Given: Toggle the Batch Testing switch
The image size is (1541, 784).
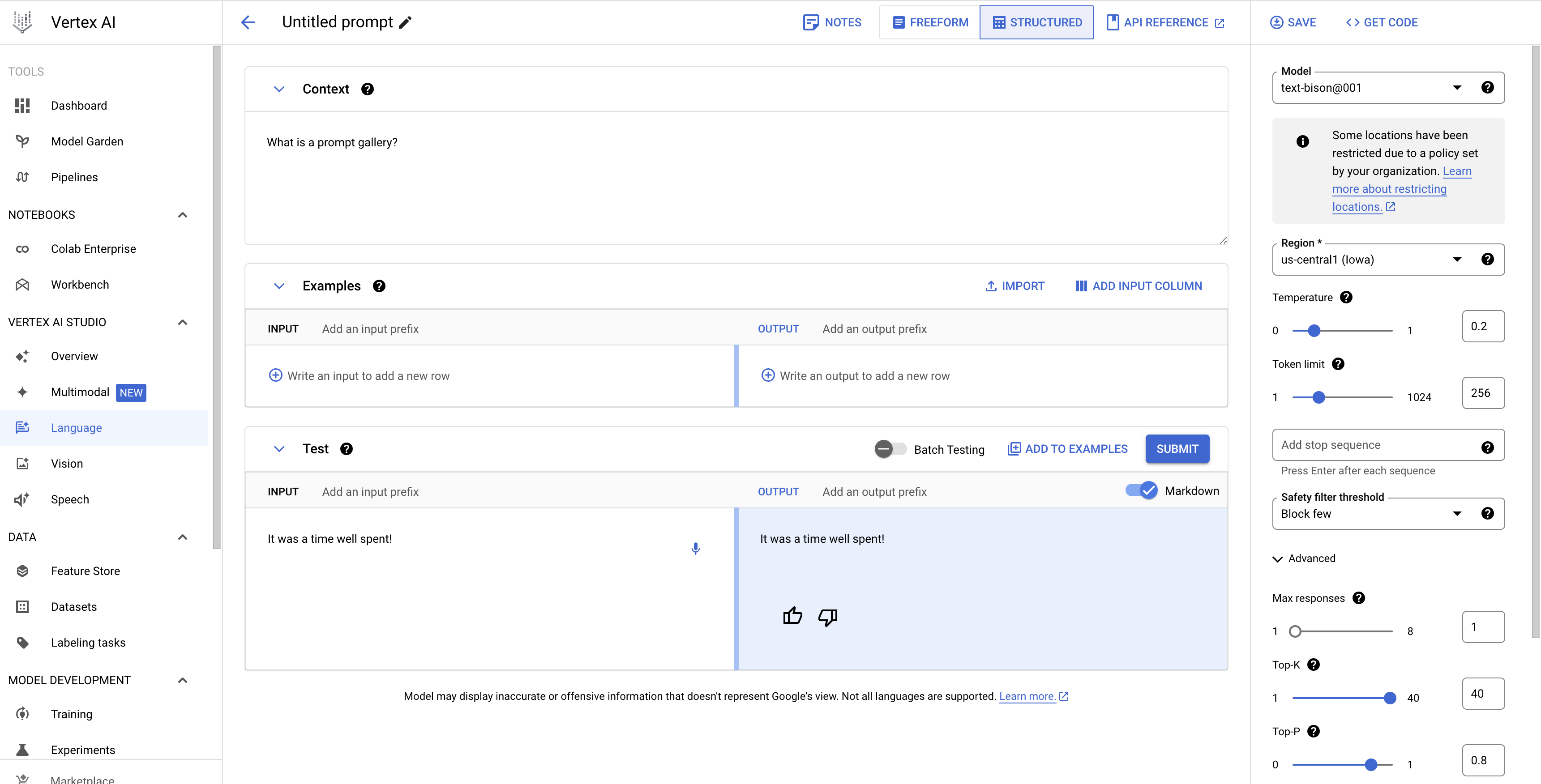Looking at the screenshot, I should coord(890,448).
